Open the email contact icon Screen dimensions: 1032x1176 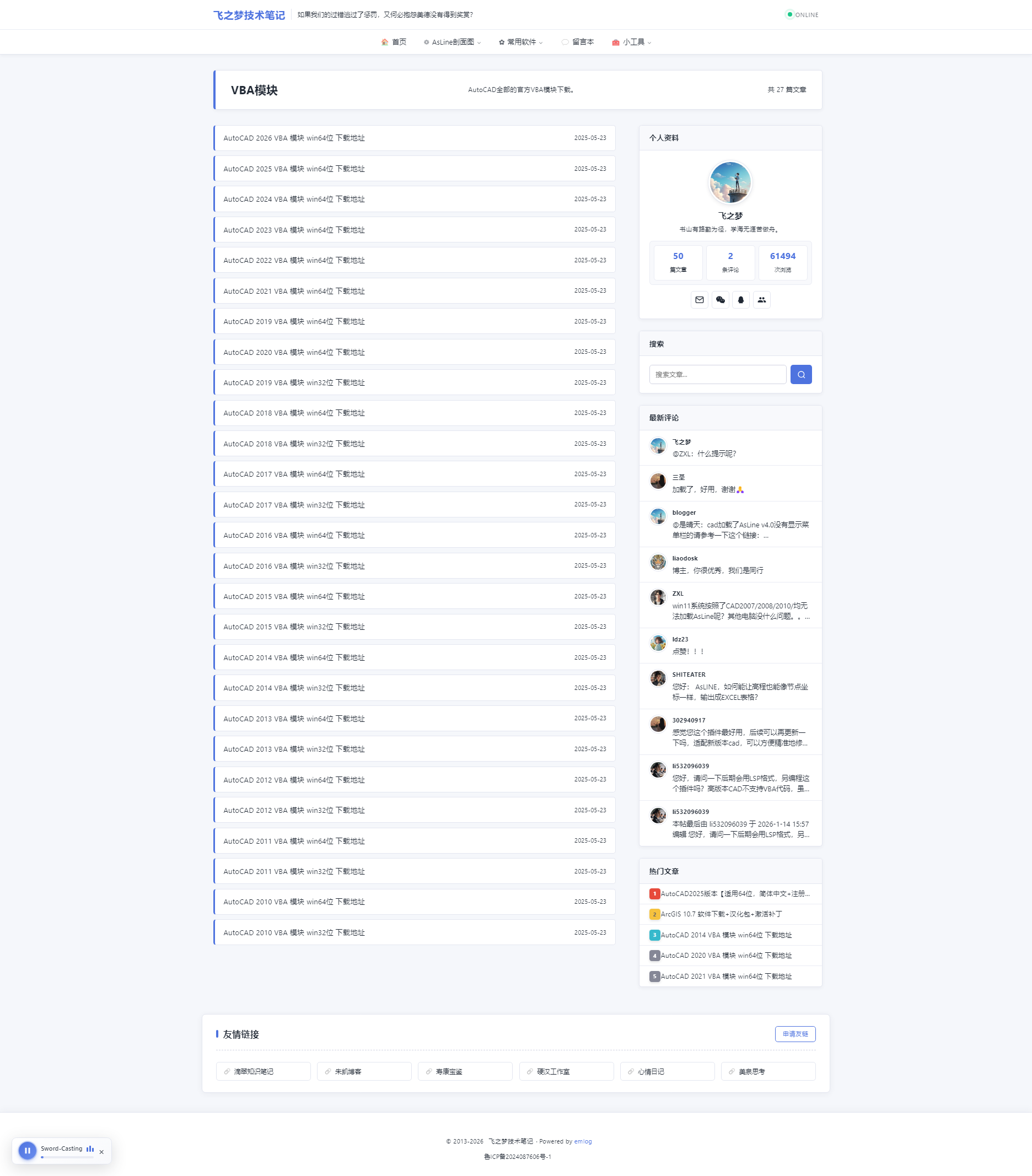click(x=700, y=300)
